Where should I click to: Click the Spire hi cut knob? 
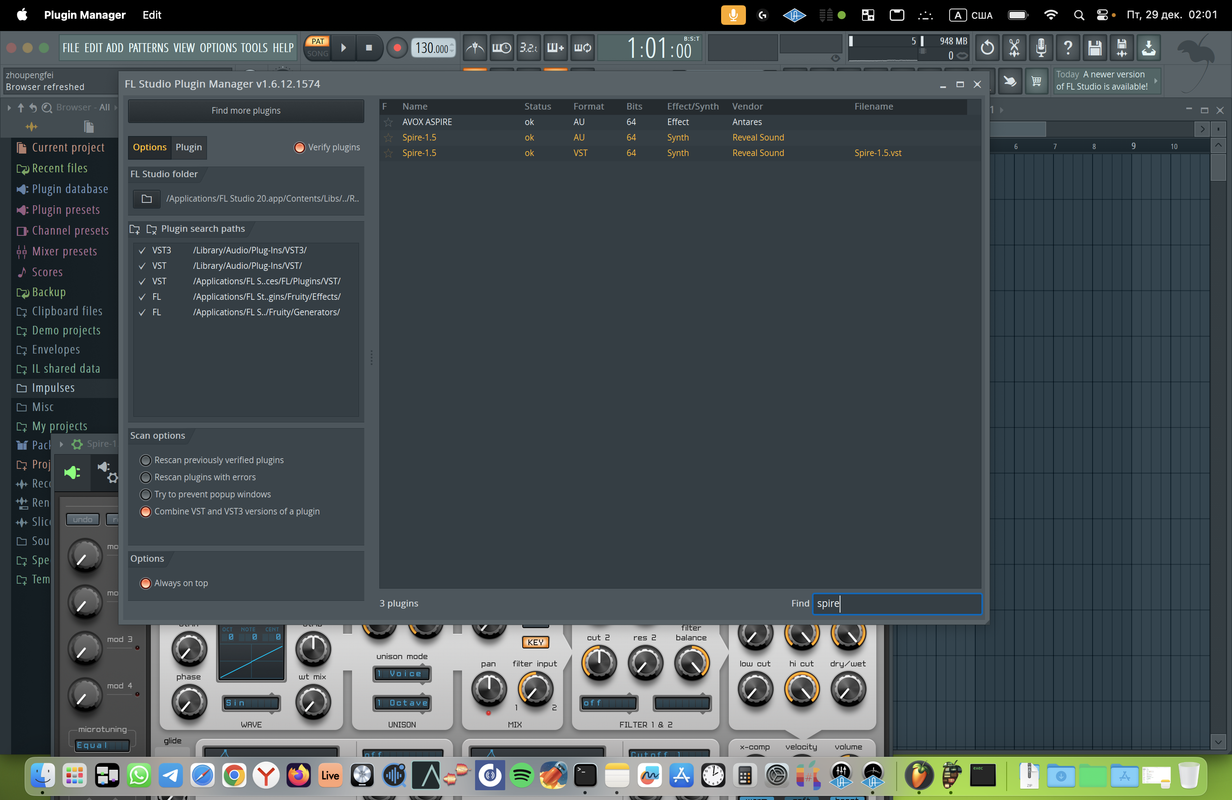tap(801, 688)
